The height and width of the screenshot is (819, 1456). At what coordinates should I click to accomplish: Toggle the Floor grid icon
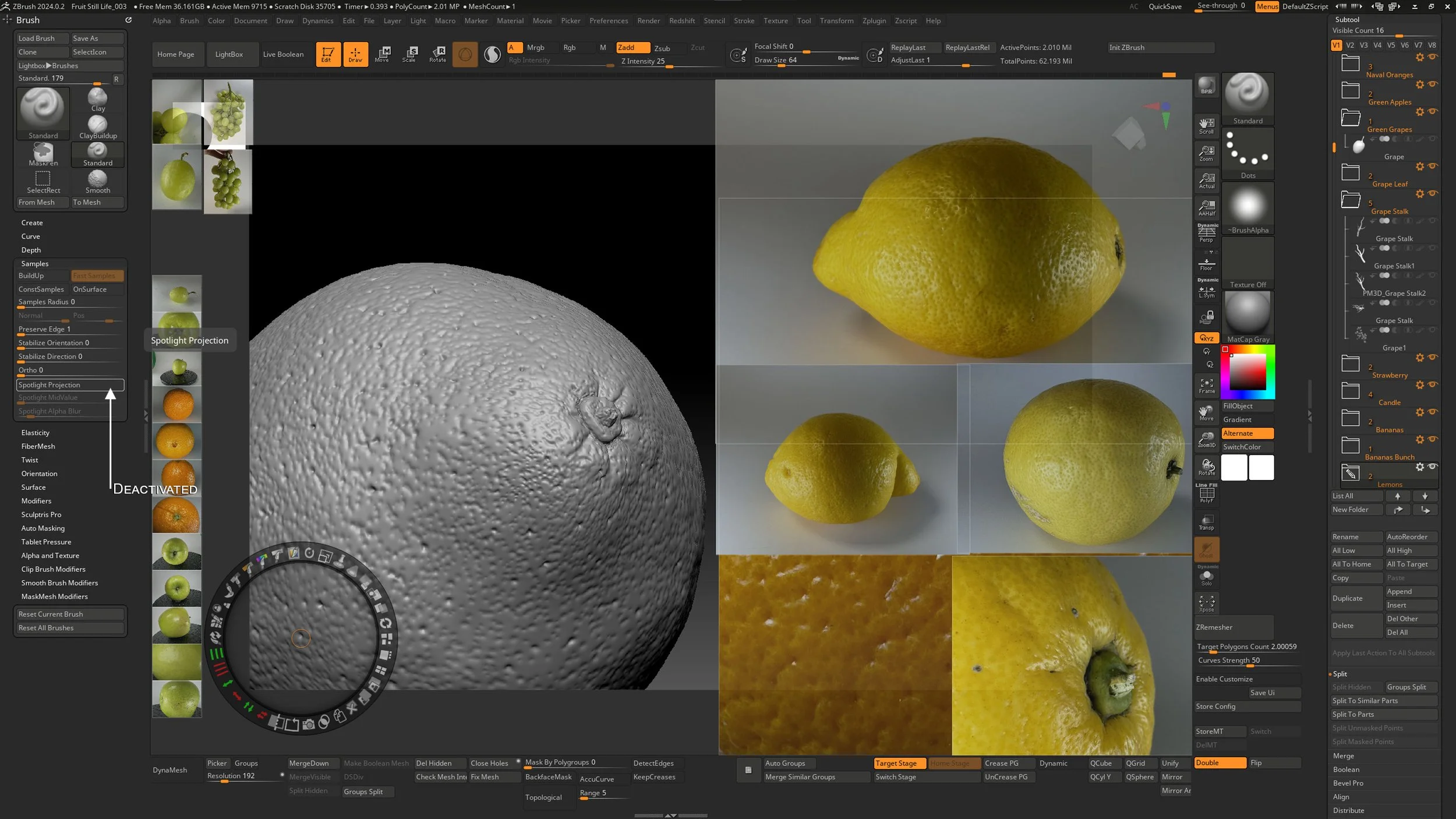[x=1206, y=264]
